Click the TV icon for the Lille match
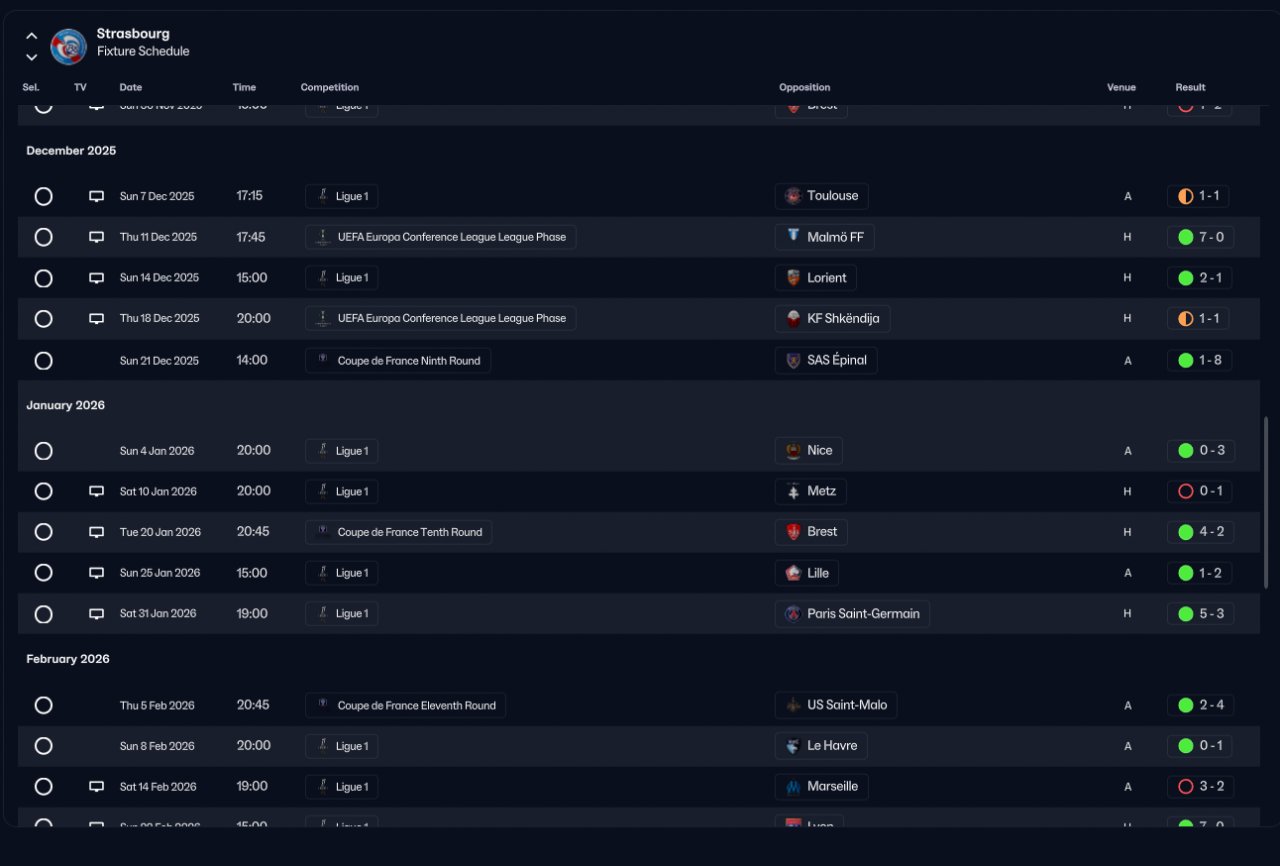 click(97, 574)
